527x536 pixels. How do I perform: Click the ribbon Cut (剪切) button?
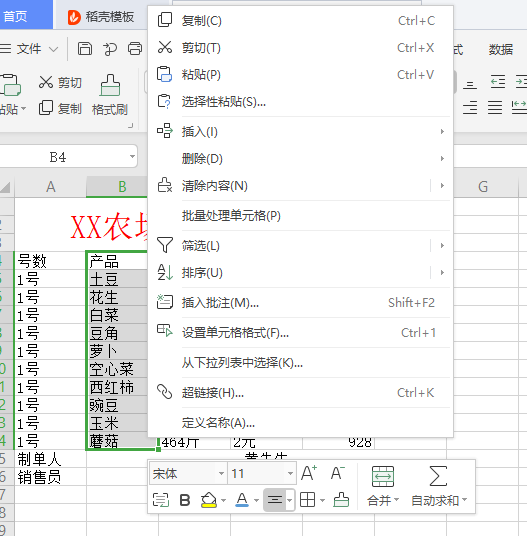pos(60,82)
